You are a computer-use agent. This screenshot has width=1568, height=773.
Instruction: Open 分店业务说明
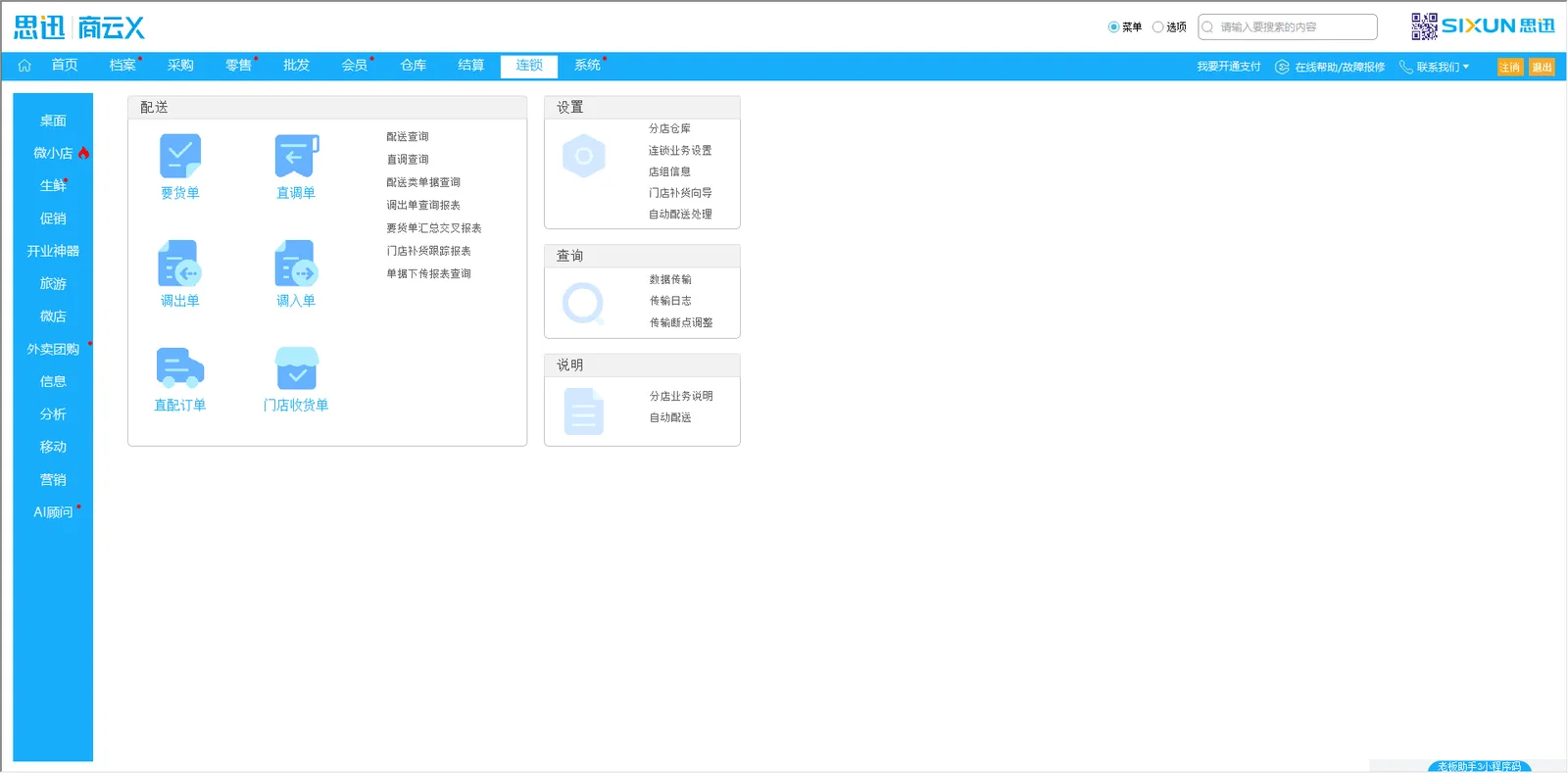[x=681, y=397]
